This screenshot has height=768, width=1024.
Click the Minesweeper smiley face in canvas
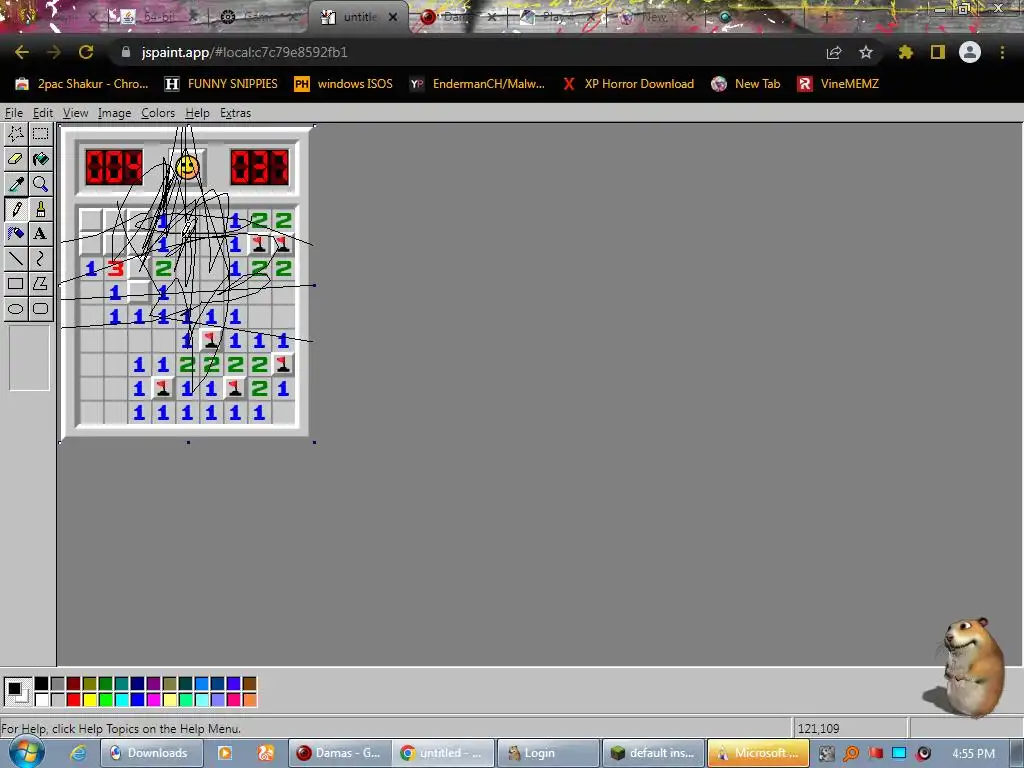(187, 167)
